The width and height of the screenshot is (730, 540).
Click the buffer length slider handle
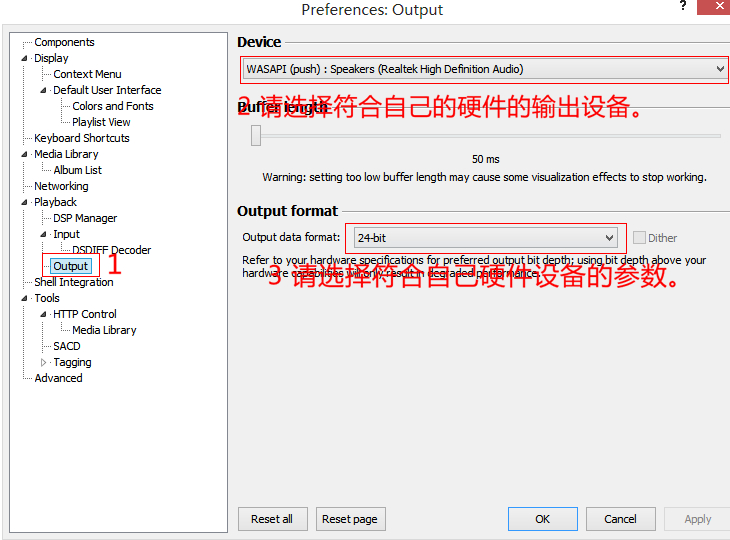[256, 135]
